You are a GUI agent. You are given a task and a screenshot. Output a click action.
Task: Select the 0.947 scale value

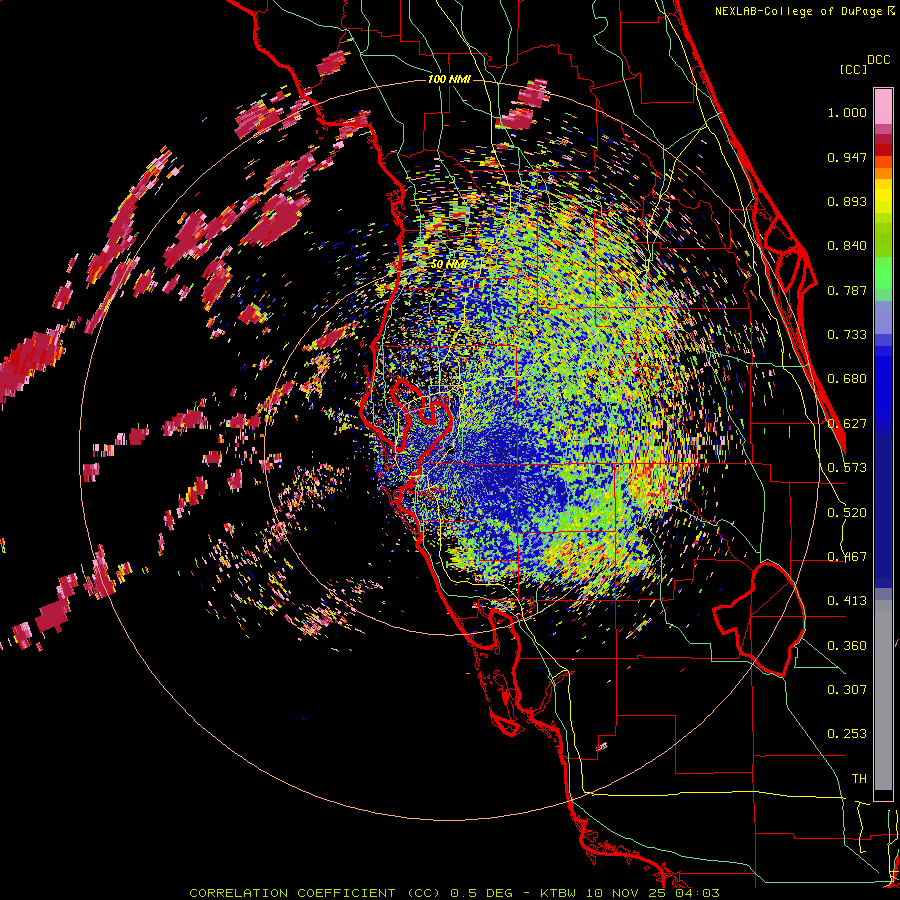tap(847, 157)
